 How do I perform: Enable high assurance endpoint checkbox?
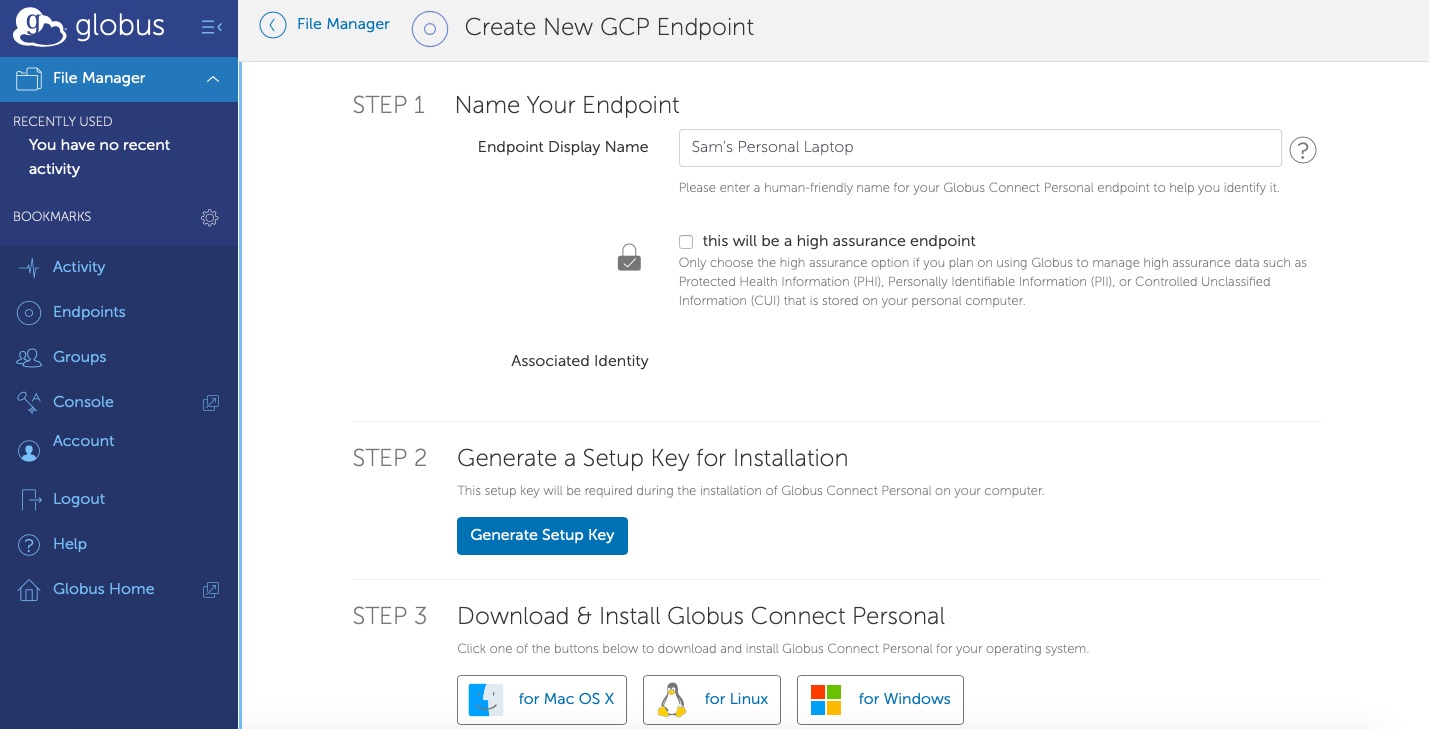(686, 242)
